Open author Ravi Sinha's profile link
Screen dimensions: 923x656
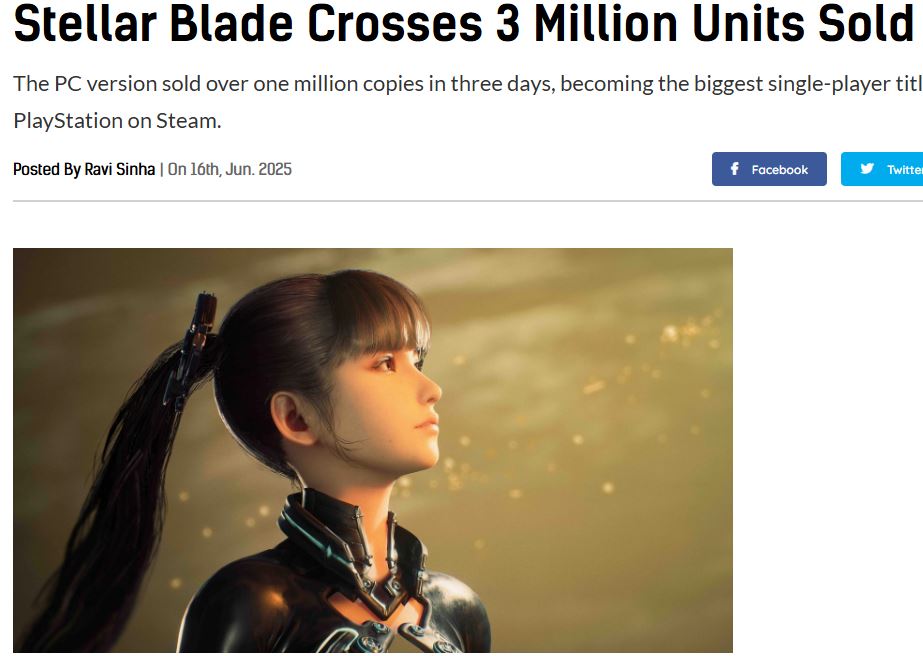[x=119, y=169]
